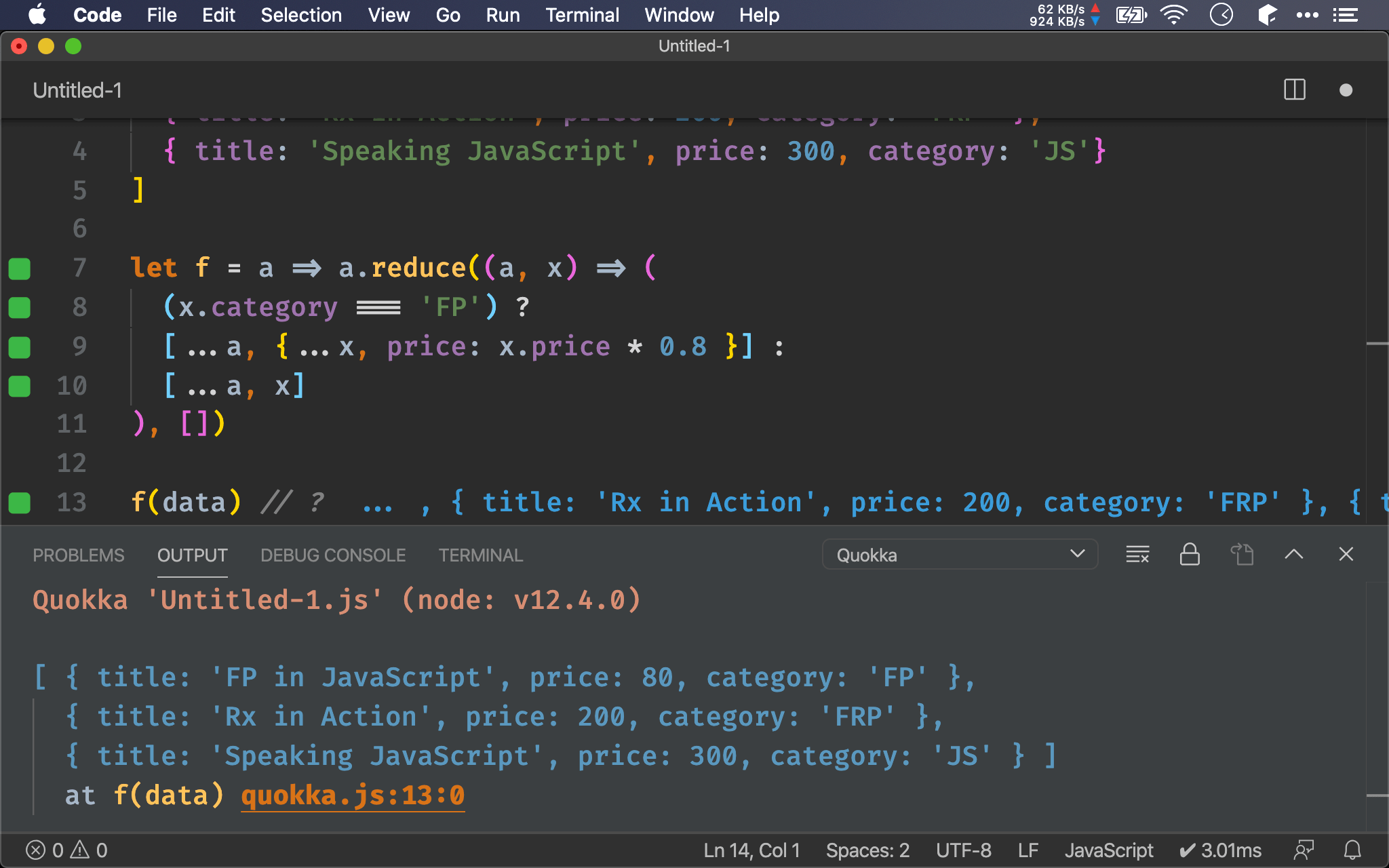Click the expand output panel icon

coord(1296,555)
